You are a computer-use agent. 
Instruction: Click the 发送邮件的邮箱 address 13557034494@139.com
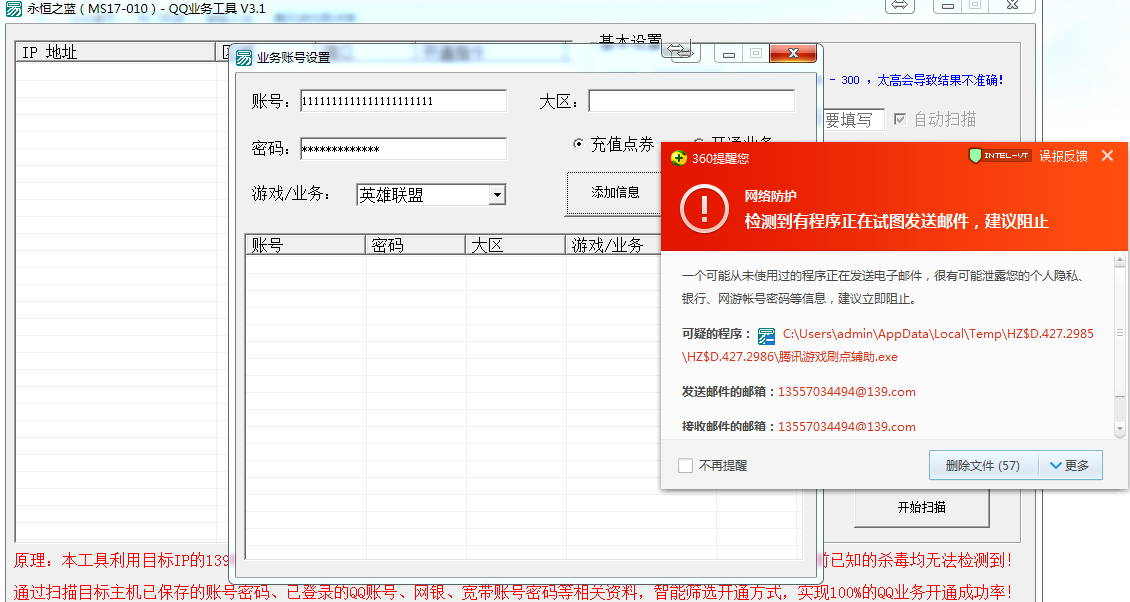point(847,391)
